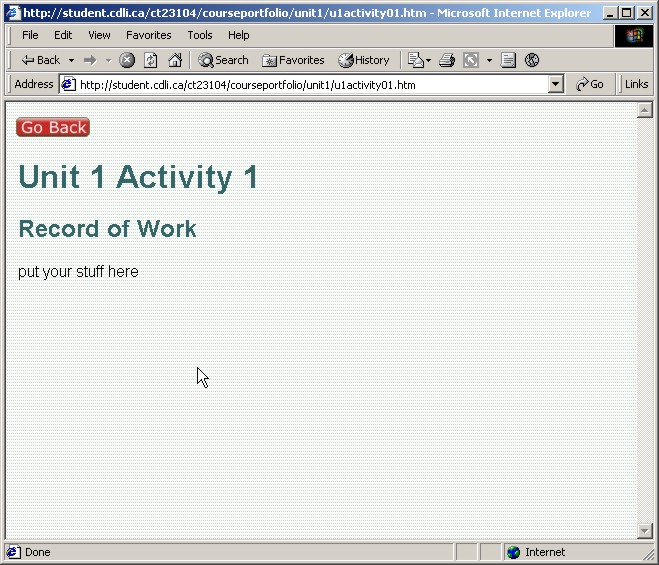The width and height of the screenshot is (659, 565).
Task: Open the Favorites menu
Action: (x=149, y=35)
